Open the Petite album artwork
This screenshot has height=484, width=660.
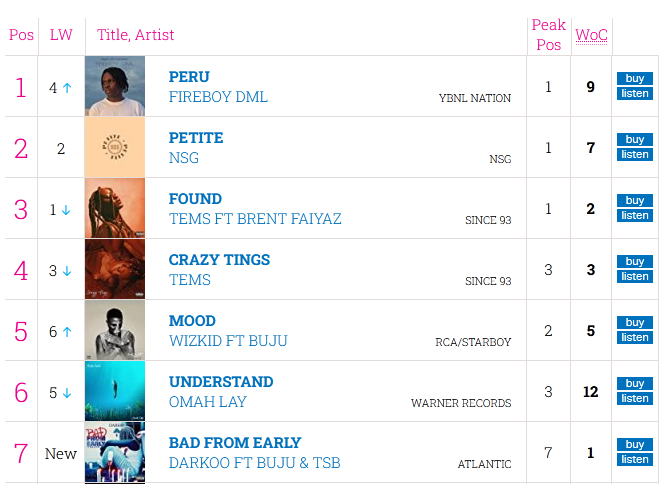click(x=115, y=148)
